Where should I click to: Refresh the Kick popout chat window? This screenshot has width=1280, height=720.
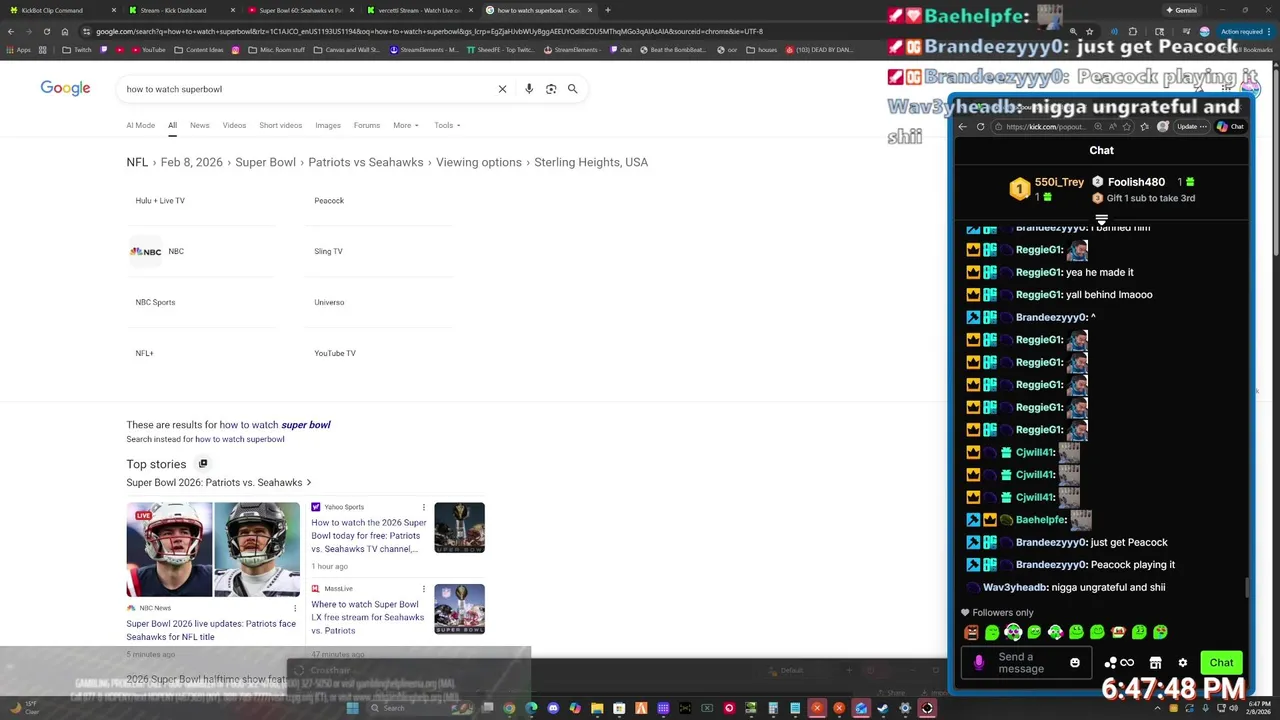pyautogui.click(x=980, y=127)
